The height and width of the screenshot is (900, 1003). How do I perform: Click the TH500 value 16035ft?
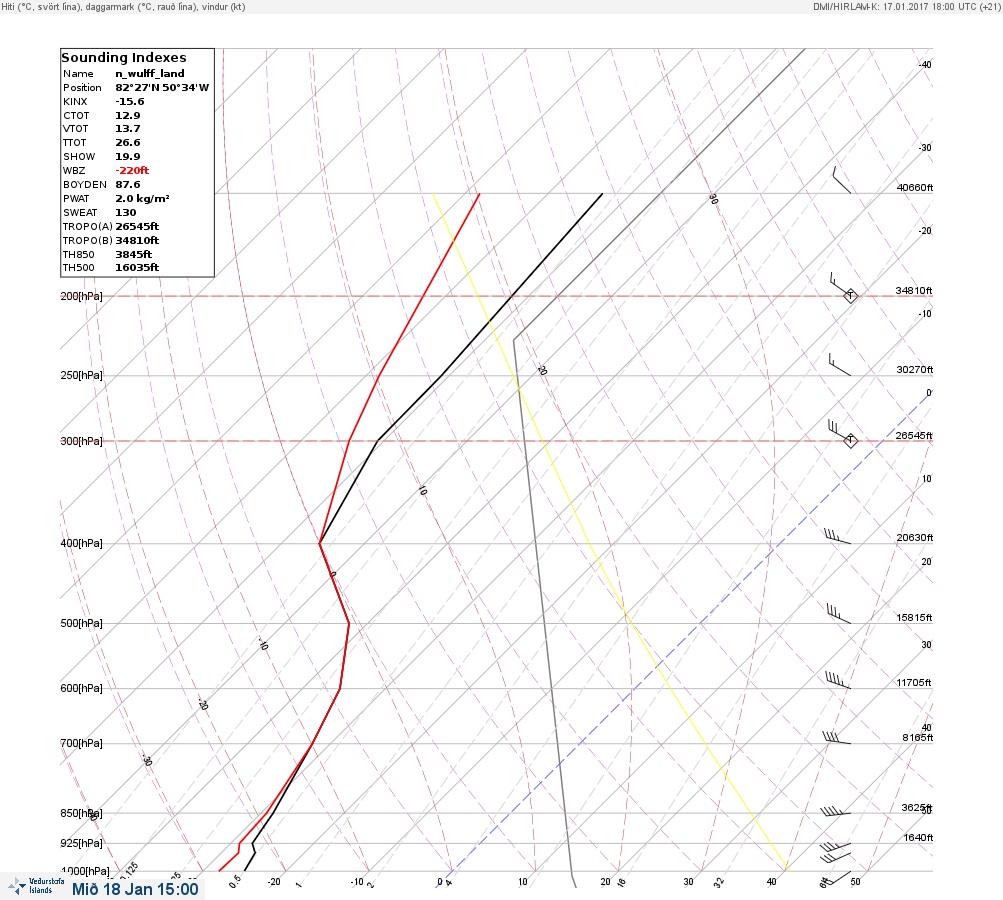pyautogui.click(x=137, y=267)
